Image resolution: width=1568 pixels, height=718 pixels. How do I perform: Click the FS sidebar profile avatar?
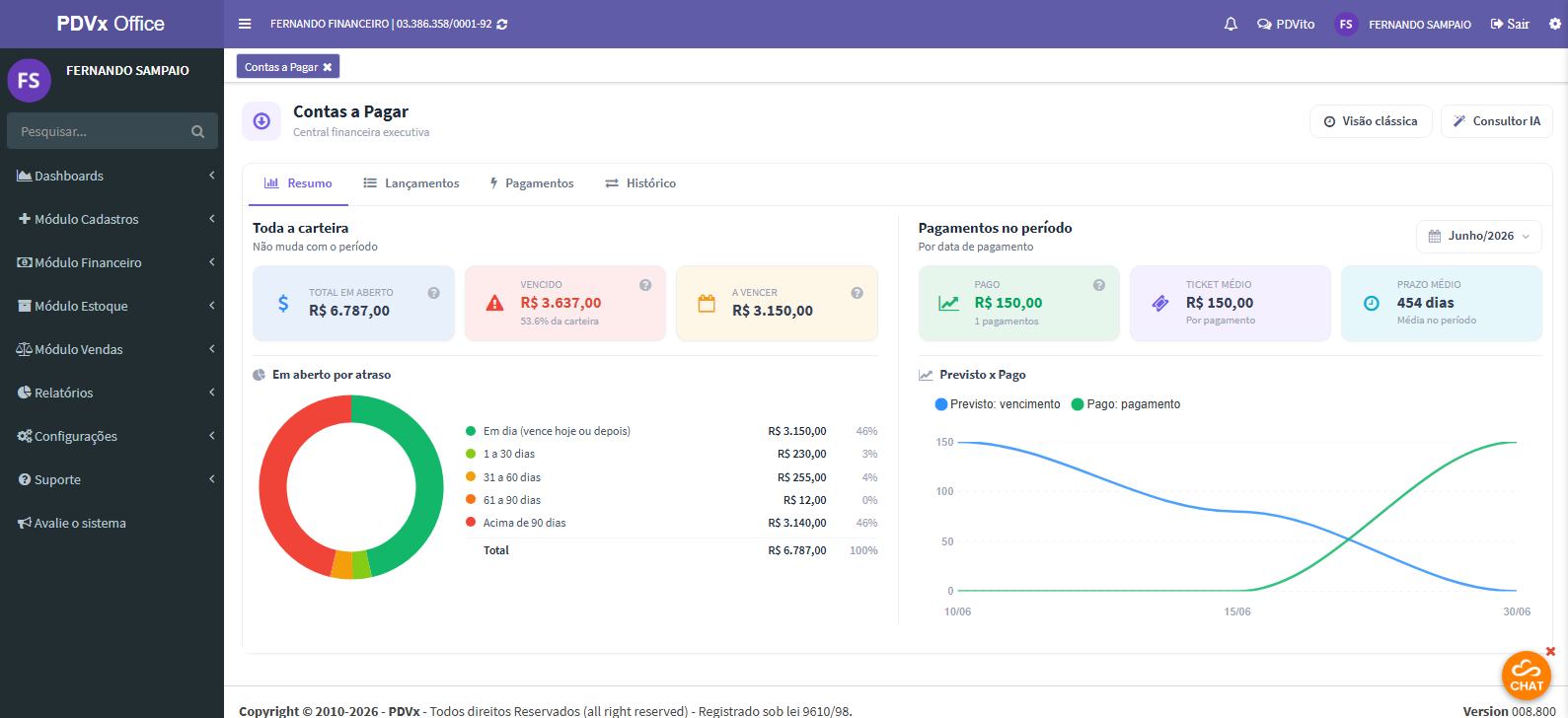click(29, 80)
